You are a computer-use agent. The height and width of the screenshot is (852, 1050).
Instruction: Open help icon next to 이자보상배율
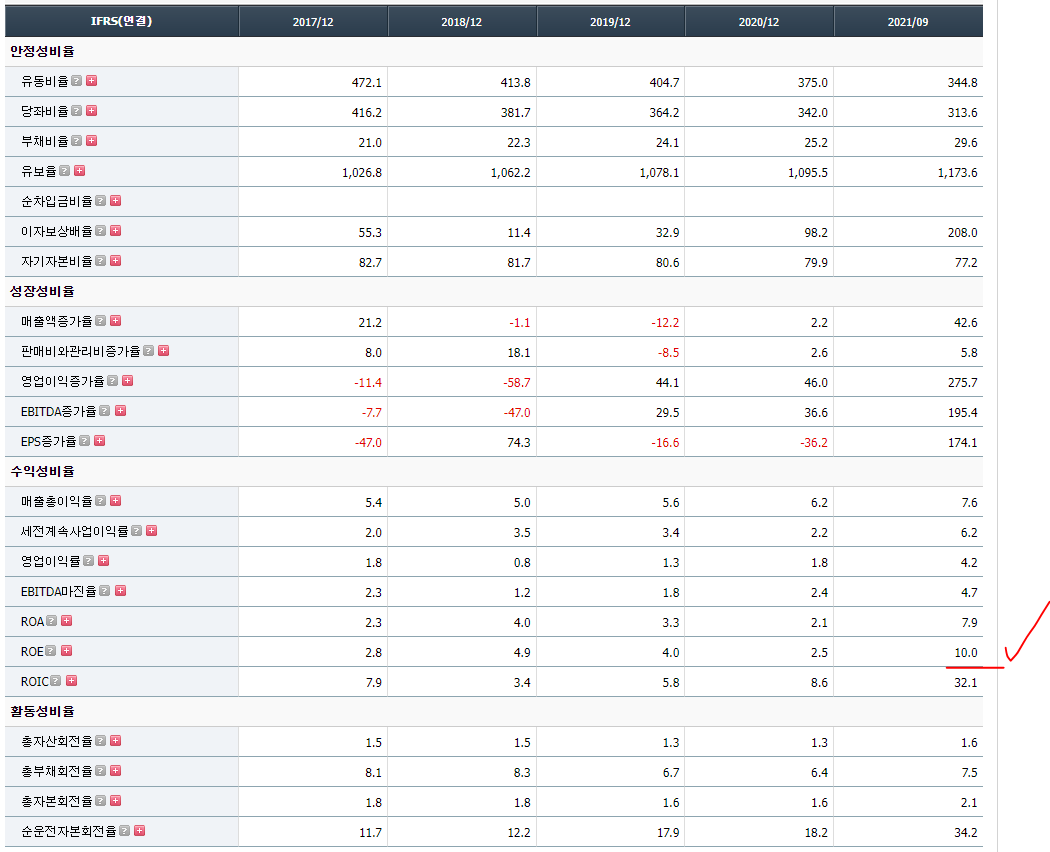(100, 230)
